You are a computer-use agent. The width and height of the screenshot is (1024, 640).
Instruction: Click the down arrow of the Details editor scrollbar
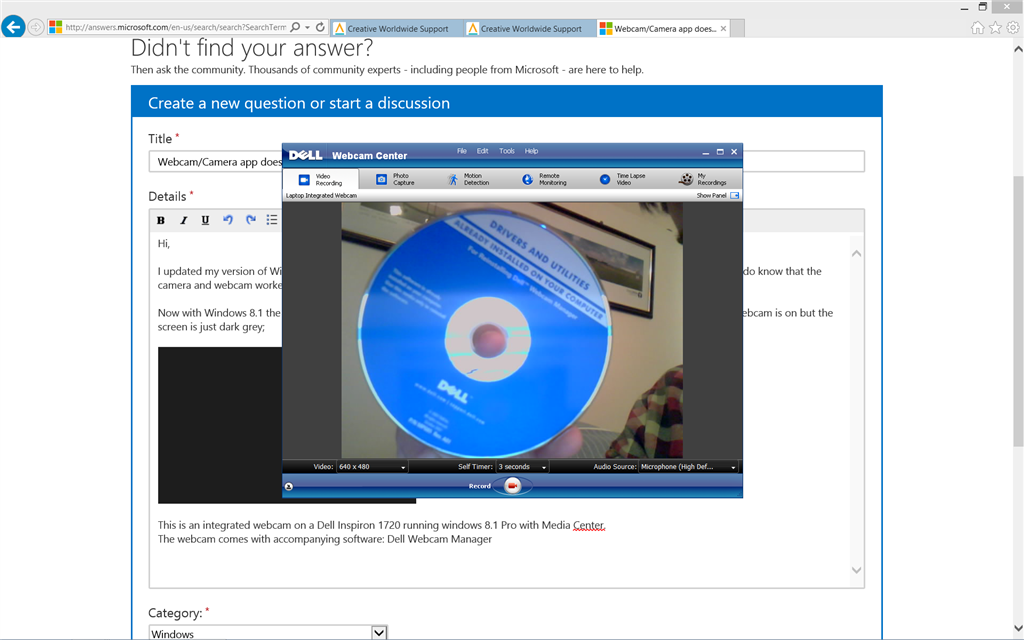(856, 570)
